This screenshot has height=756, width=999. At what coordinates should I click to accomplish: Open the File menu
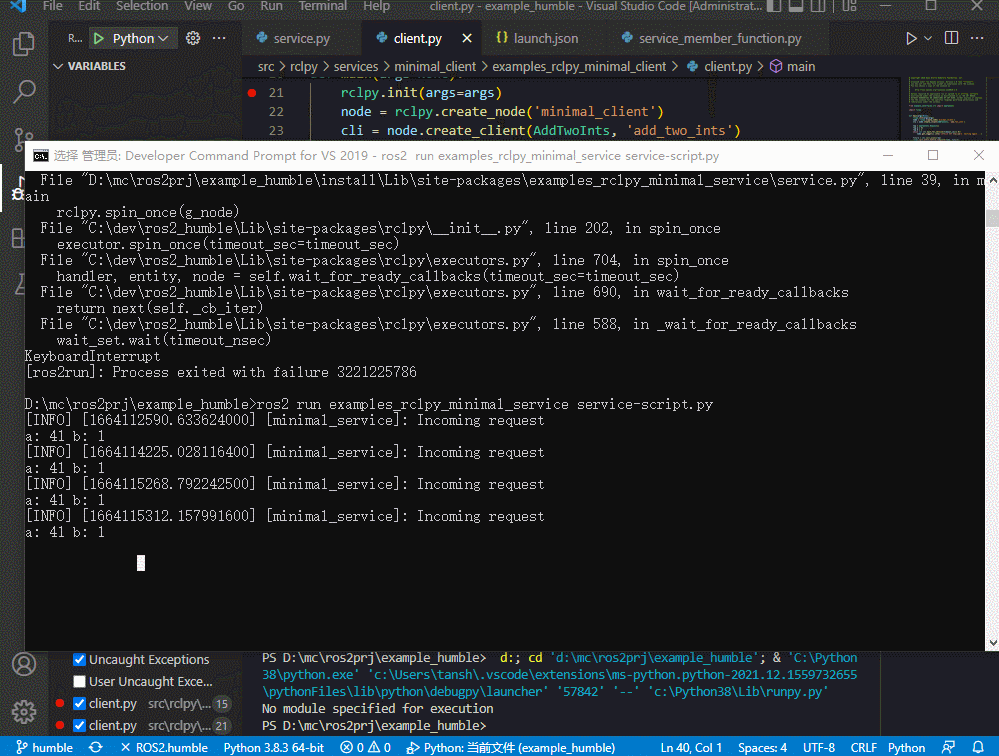point(52,6)
